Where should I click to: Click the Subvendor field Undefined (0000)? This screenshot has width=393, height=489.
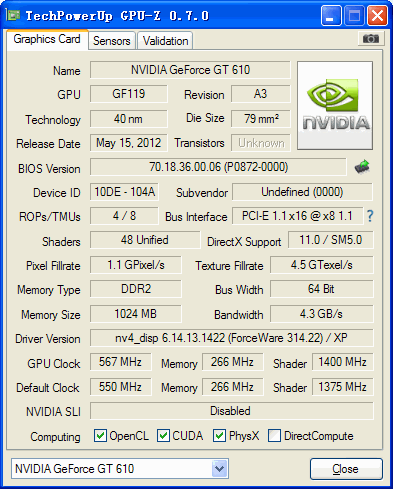tap(302, 192)
